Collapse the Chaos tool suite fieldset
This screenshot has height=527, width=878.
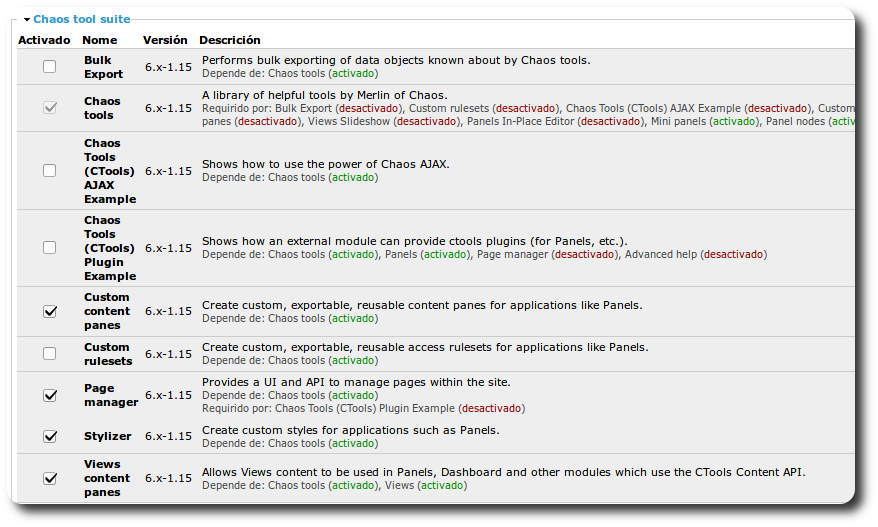pos(27,19)
